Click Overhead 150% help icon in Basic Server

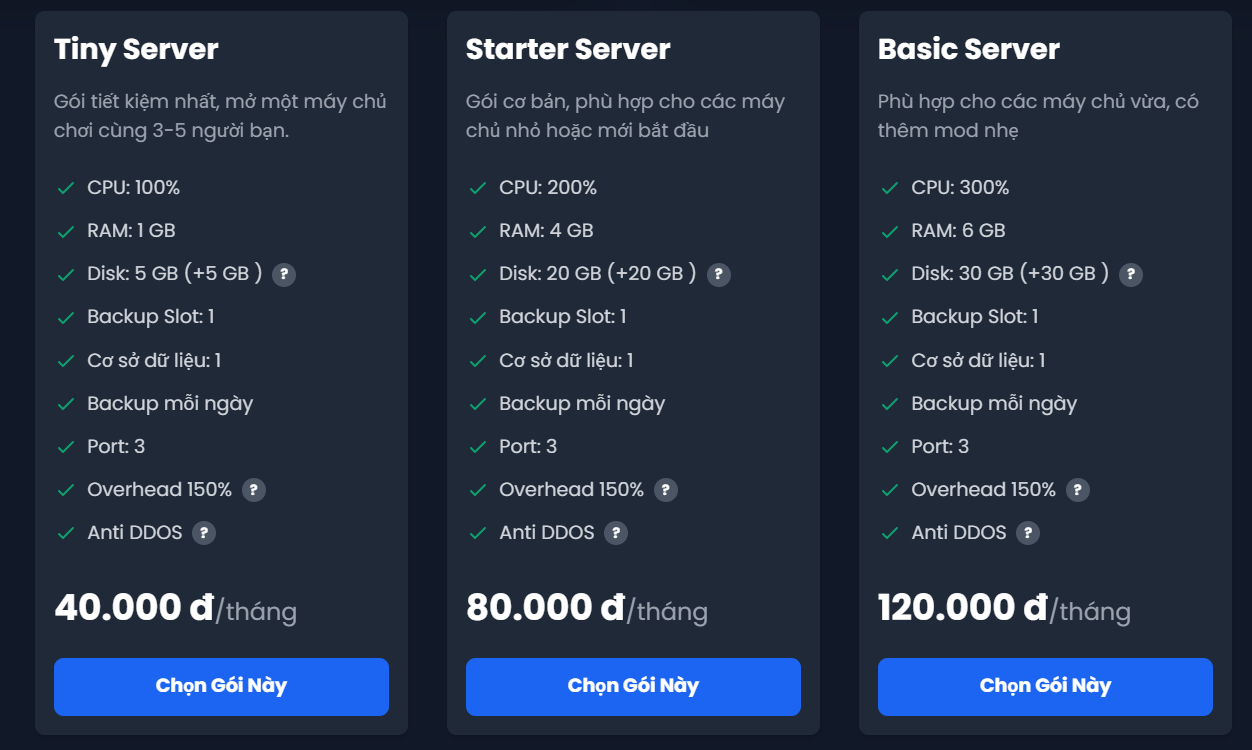click(x=1078, y=490)
